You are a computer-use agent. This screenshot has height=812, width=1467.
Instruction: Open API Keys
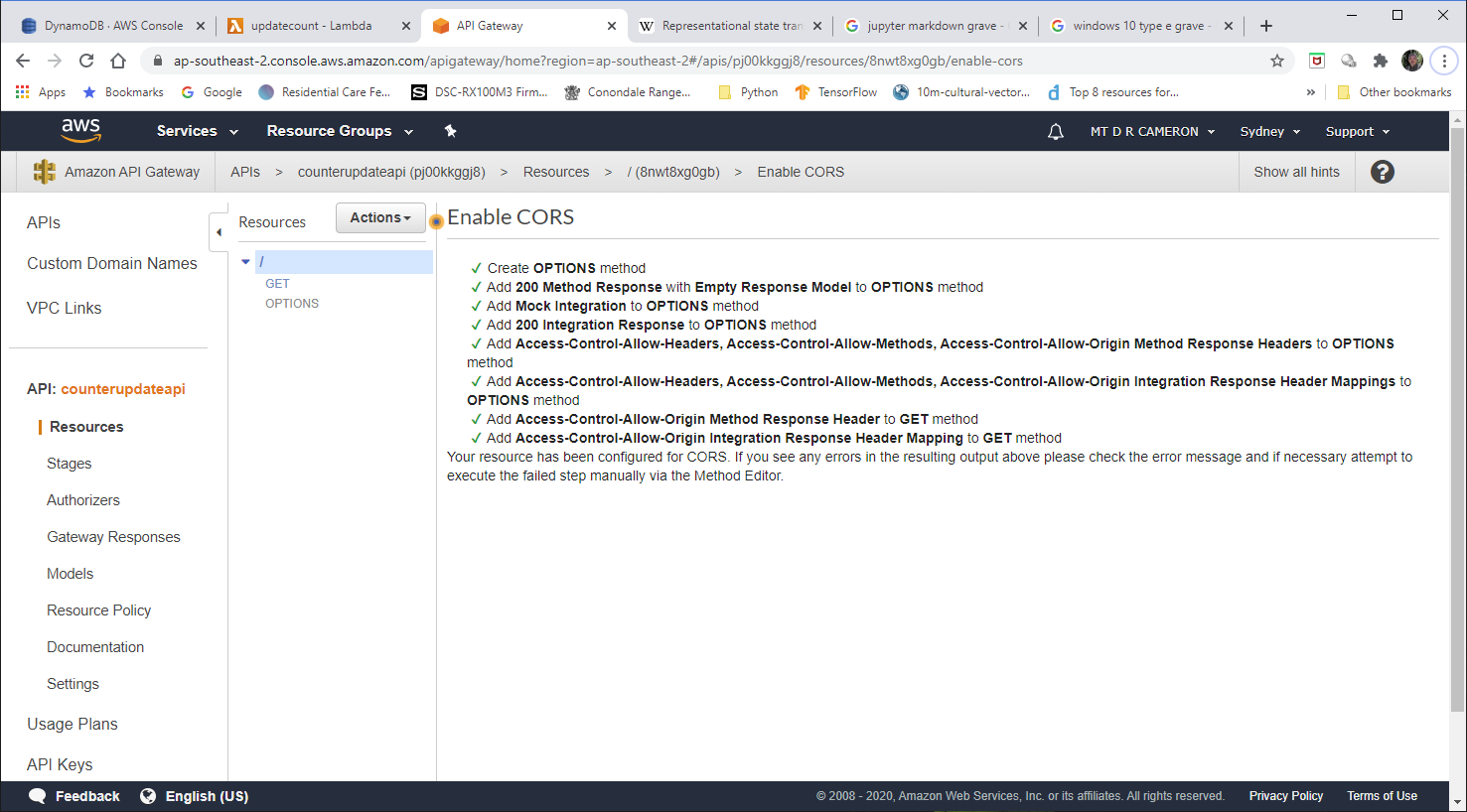[60, 764]
